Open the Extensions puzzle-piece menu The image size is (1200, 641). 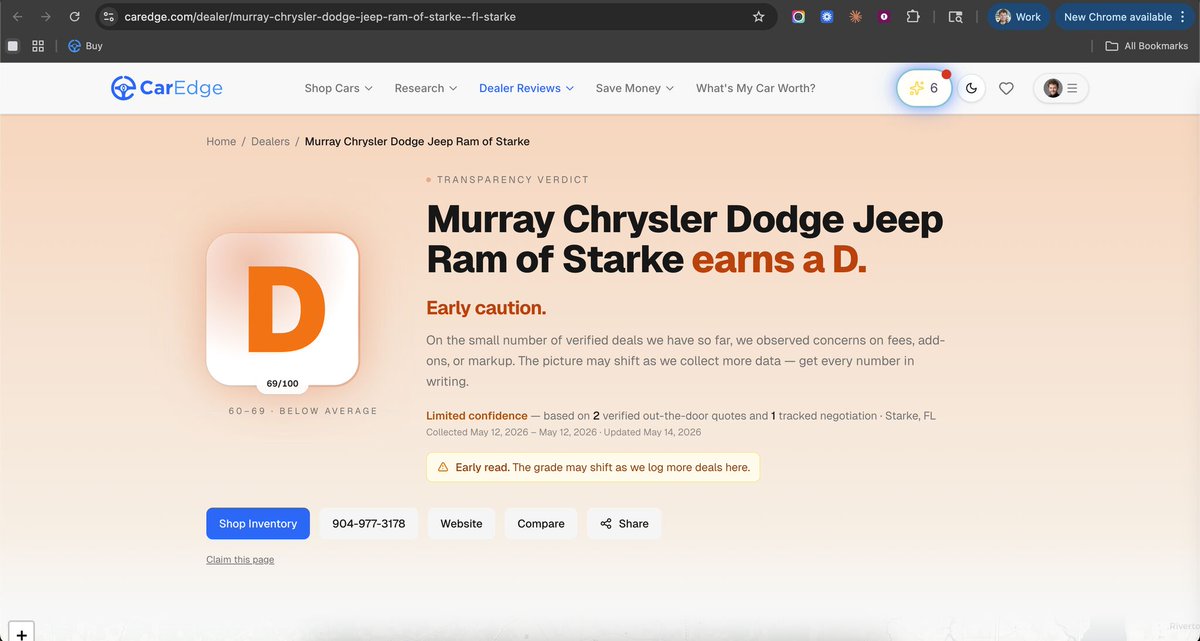(x=913, y=17)
